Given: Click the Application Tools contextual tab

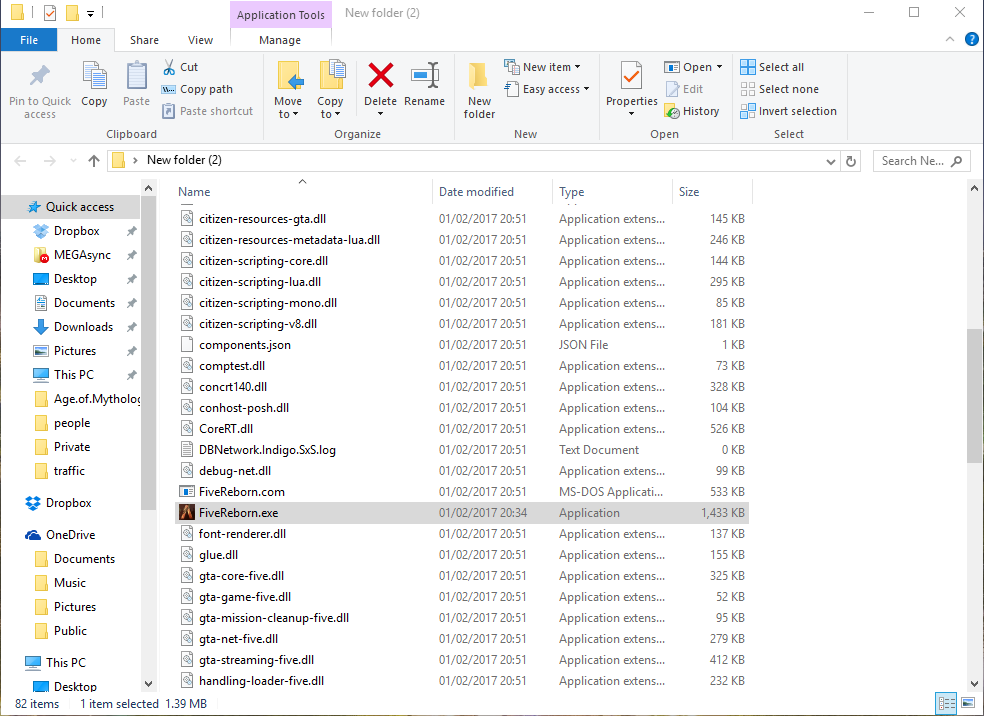Looking at the screenshot, I should (281, 15).
